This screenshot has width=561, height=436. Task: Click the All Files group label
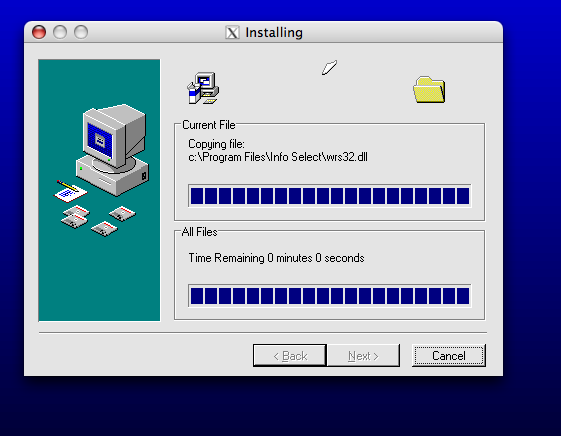tap(199, 232)
